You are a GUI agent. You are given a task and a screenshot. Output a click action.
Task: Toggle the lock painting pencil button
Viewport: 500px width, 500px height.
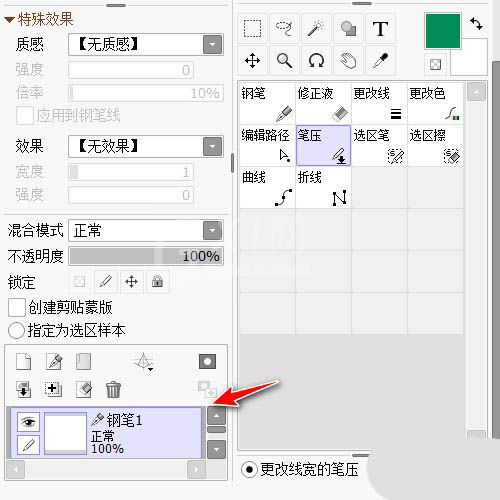(105, 282)
